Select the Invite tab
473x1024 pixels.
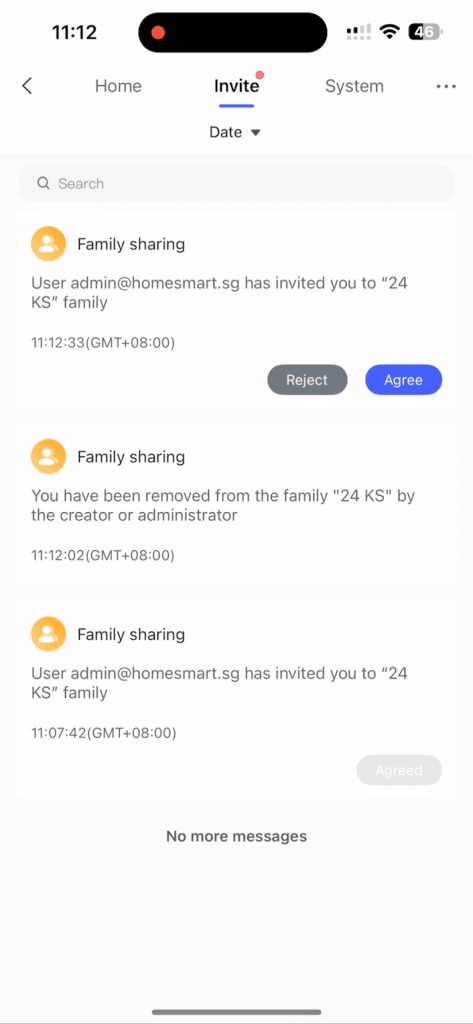tap(236, 86)
